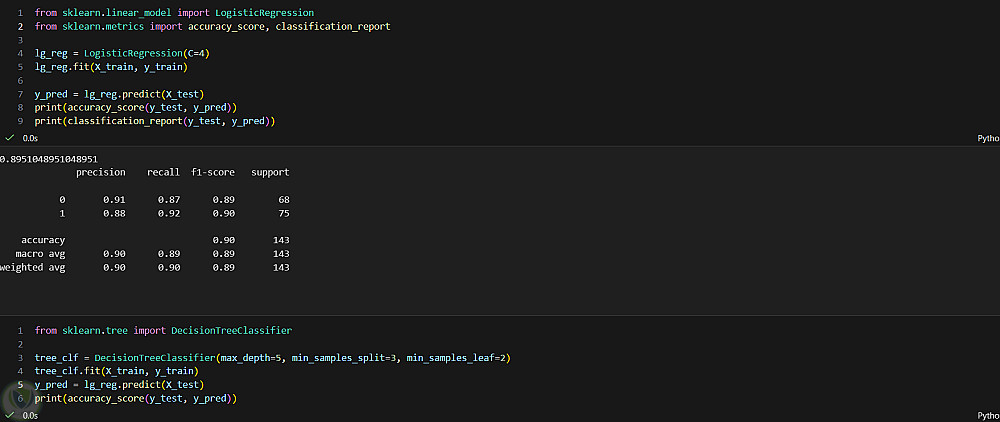1000x422 pixels.
Task: Click the LogisticRegression(C=4) assignment line
Action: (x=122, y=53)
